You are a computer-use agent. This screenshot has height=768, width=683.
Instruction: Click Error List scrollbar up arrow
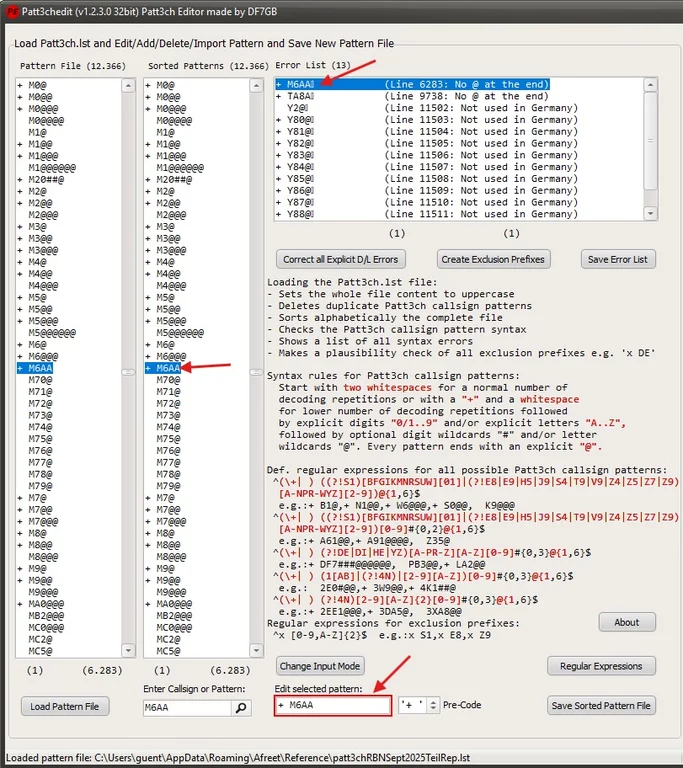click(x=650, y=85)
